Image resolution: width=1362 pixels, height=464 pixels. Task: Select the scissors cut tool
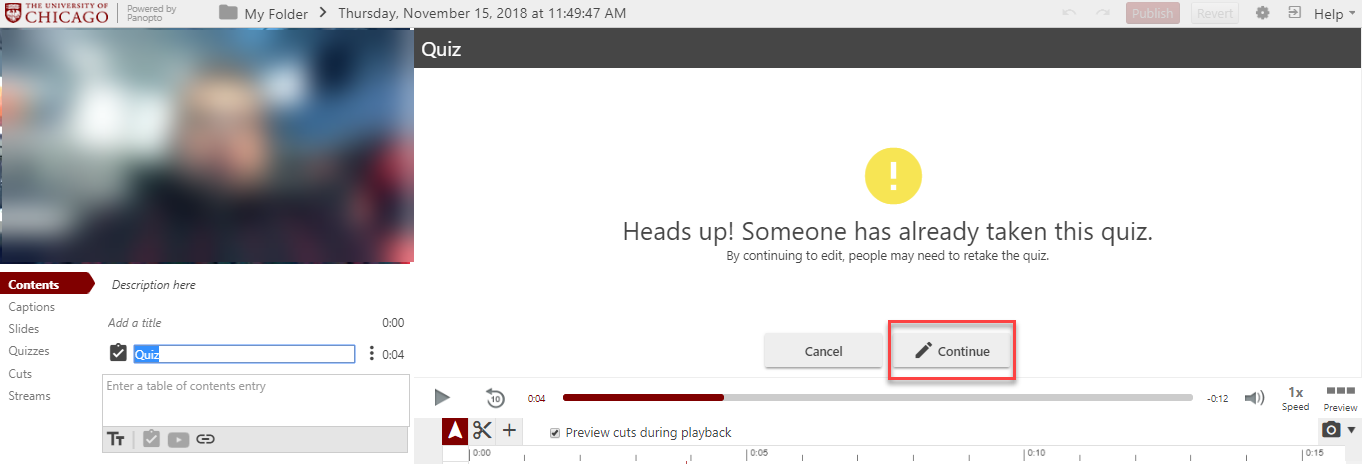[483, 431]
